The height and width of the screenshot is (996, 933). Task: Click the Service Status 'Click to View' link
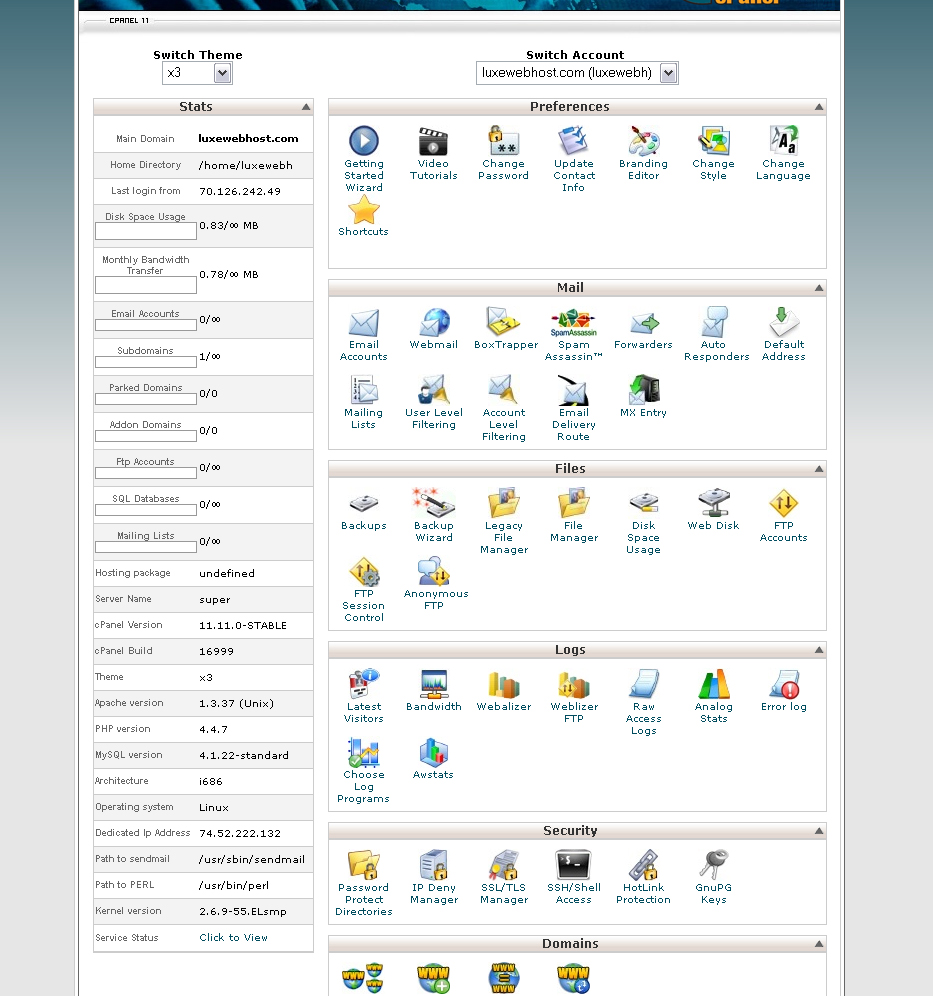pyautogui.click(x=233, y=938)
